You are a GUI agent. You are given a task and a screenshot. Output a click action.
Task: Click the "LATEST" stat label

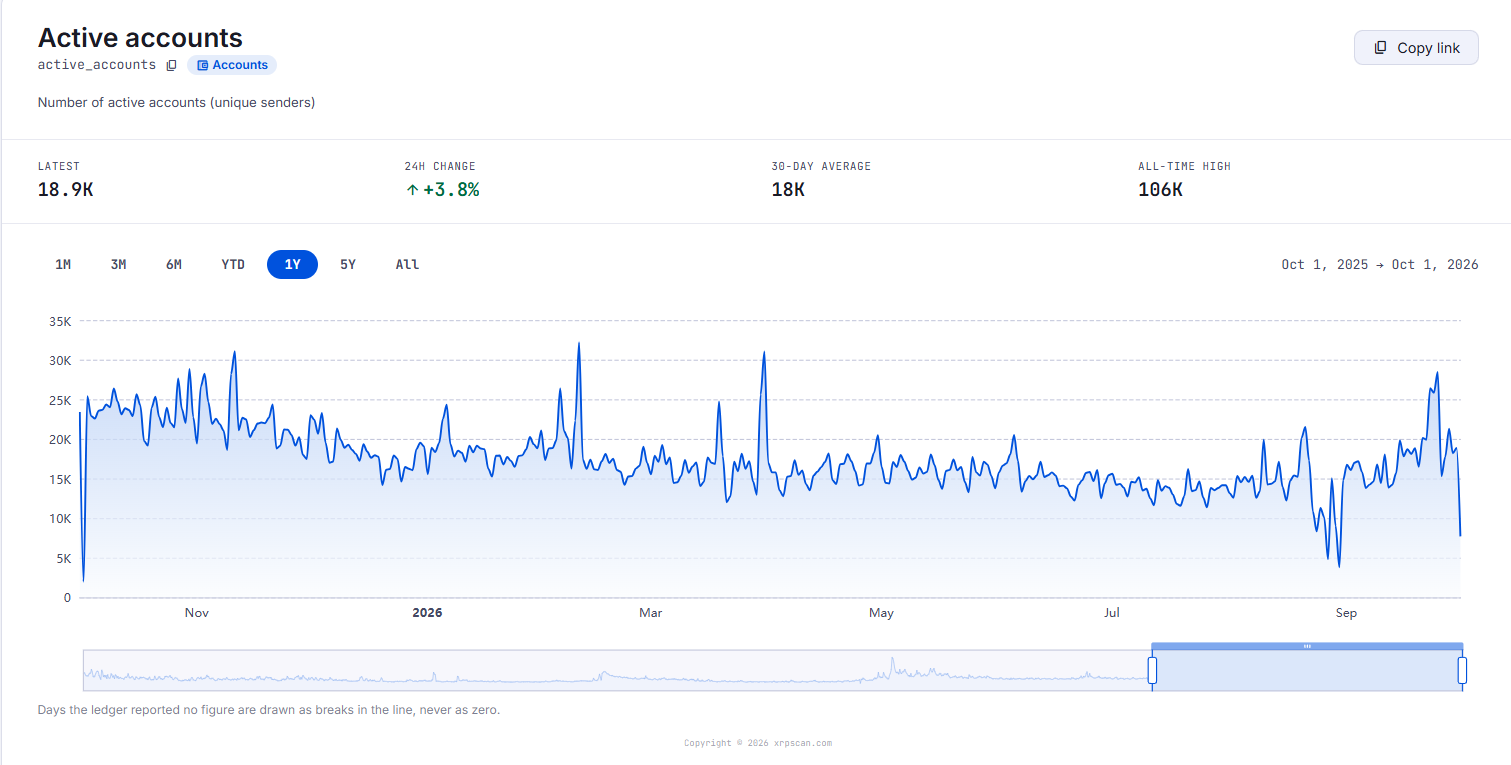tap(59, 166)
